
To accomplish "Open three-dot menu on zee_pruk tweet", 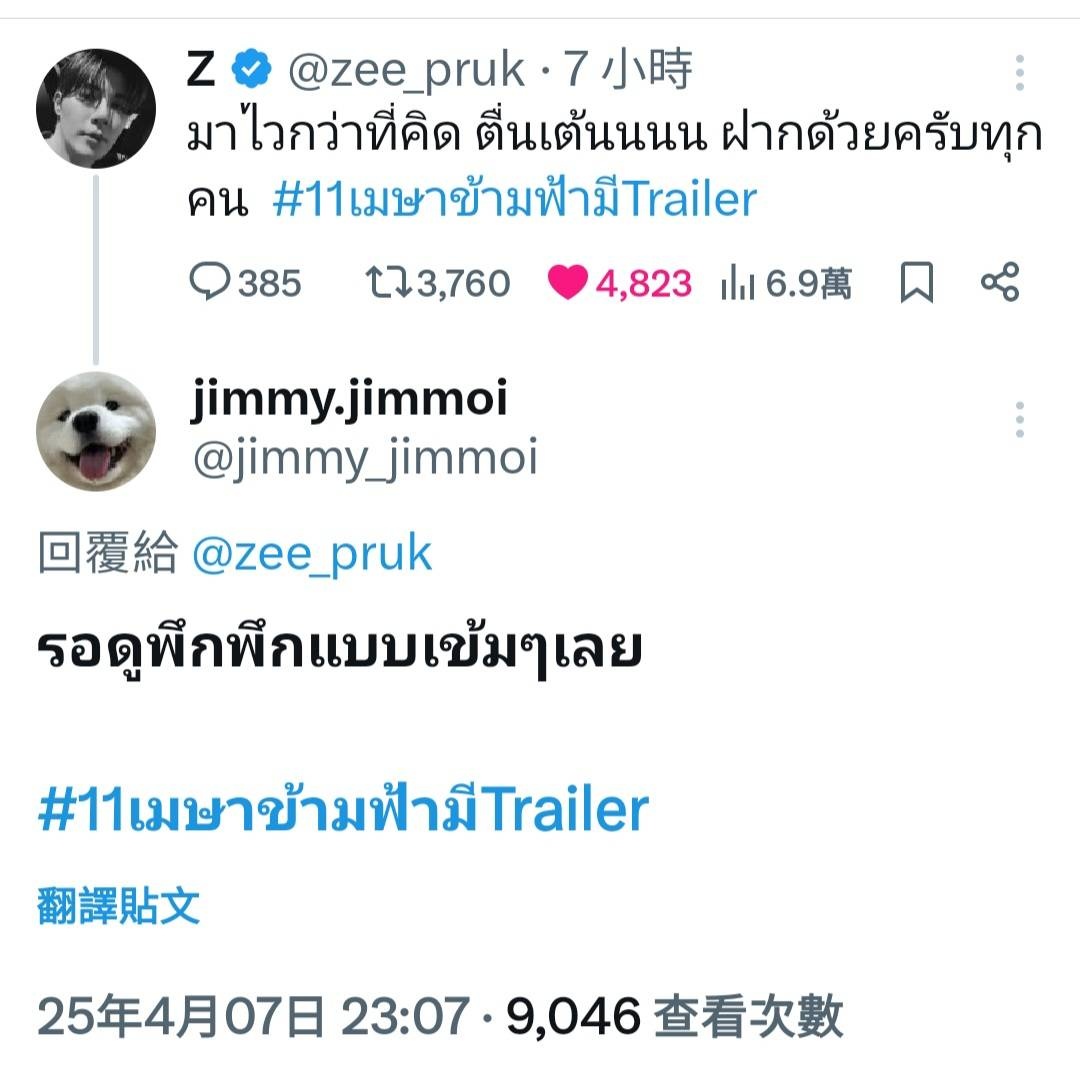I will (1020, 72).
